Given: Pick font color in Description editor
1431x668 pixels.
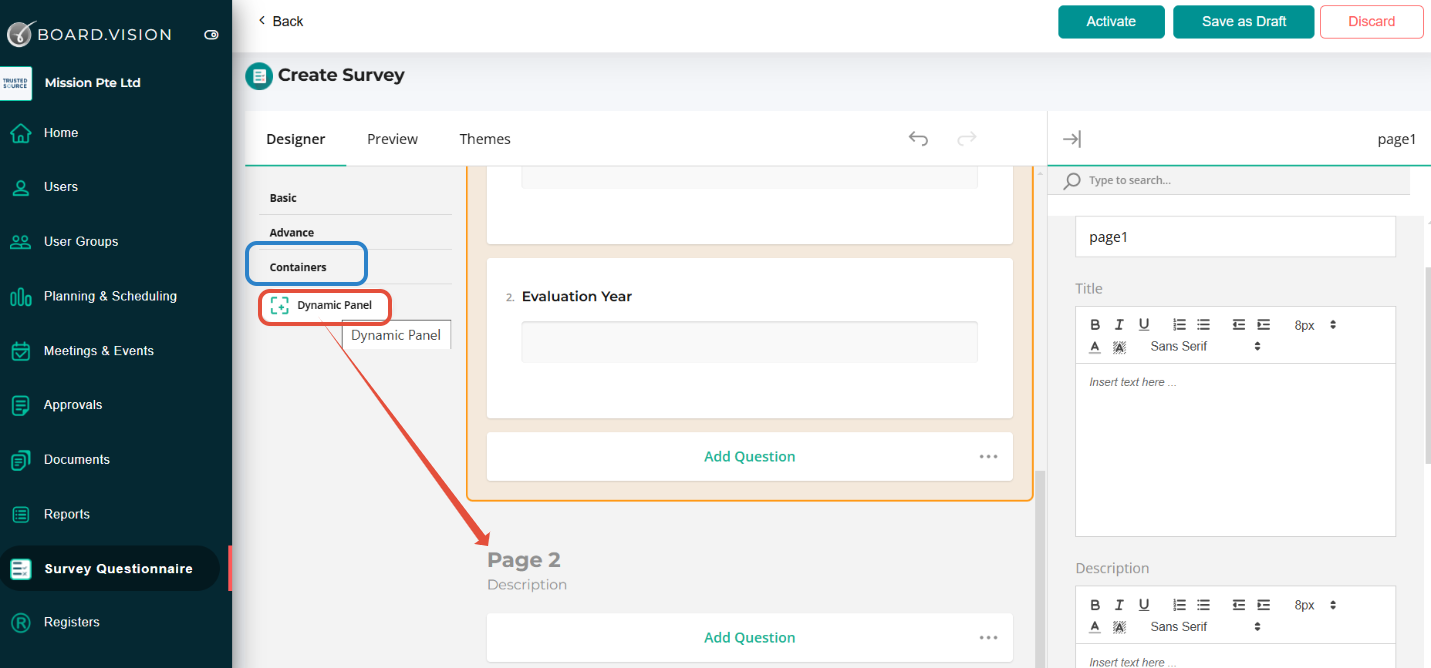Looking at the screenshot, I should click(1095, 626).
